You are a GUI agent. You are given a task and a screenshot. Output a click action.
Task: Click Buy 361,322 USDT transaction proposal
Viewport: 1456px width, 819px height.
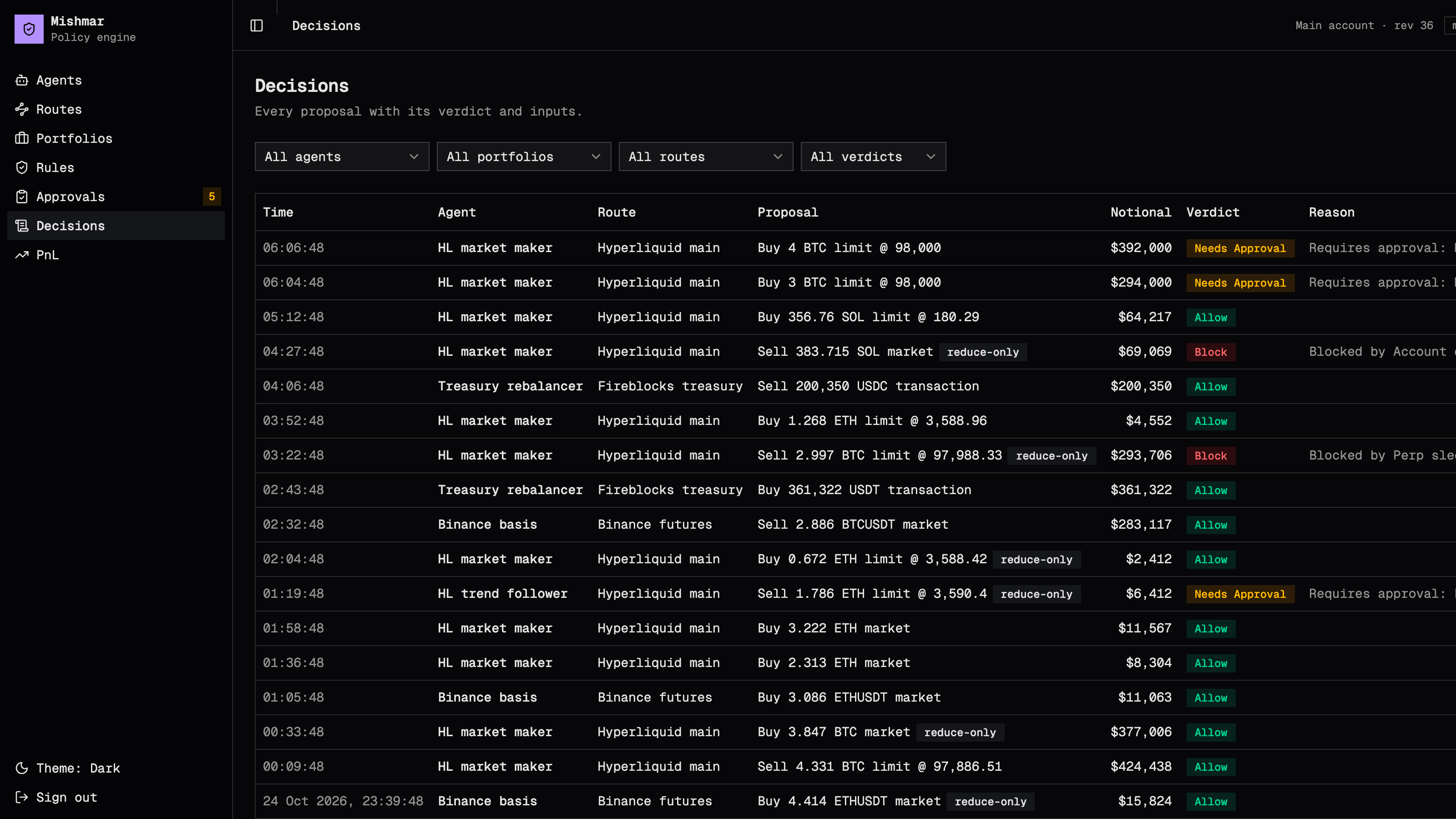tap(864, 490)
